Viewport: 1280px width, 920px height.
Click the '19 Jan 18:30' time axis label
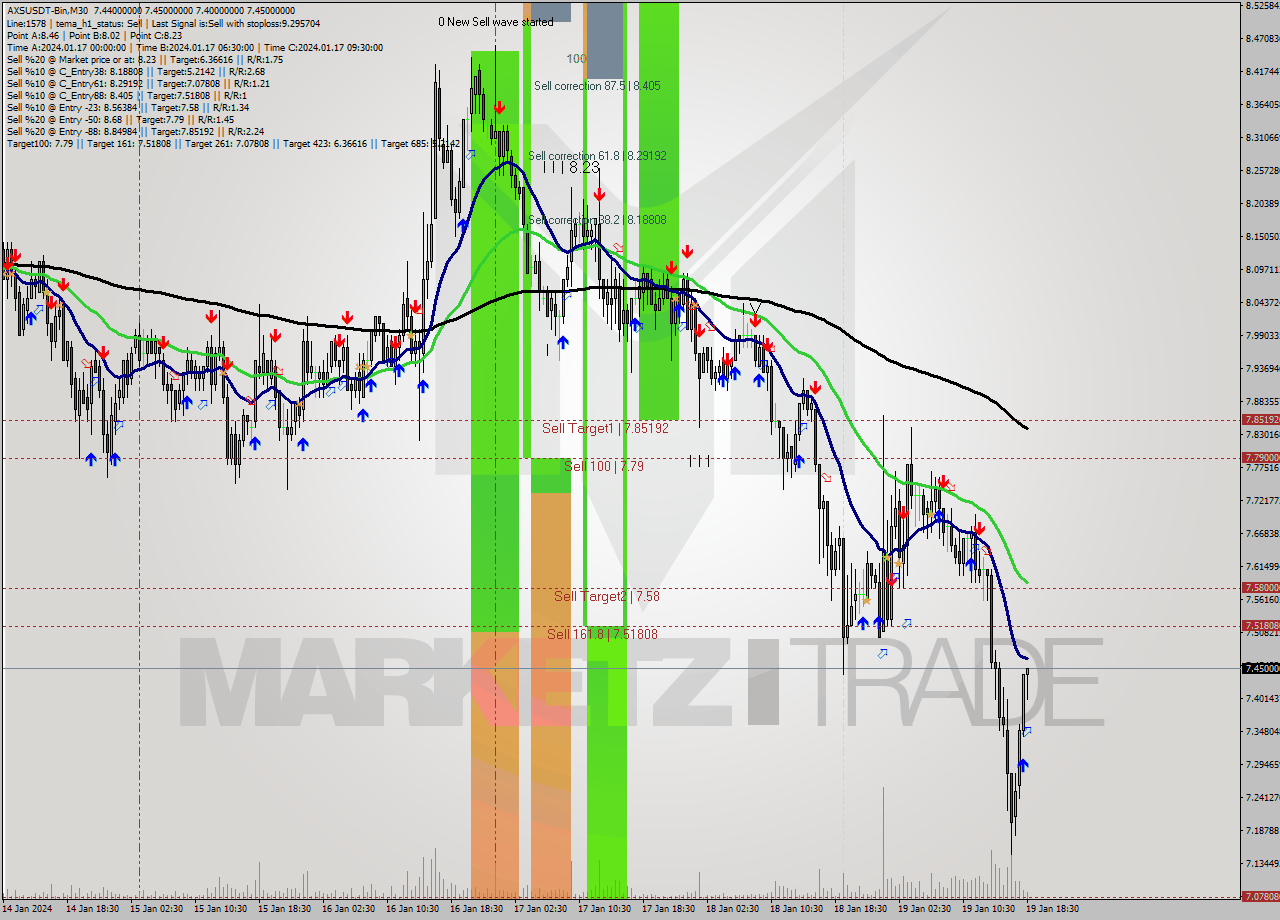tap(1053, 909)
